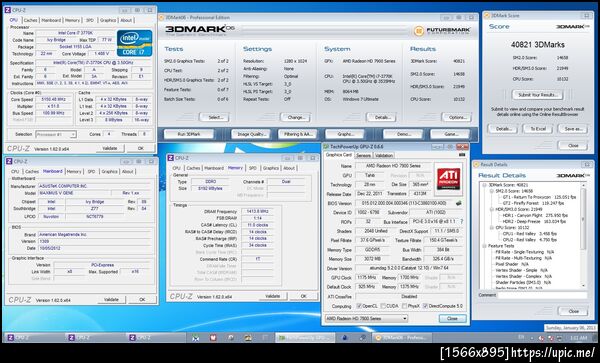Open the TechPowerUp GPU-Z taskbar button
The image size is (600, 363).
[x=305, y=338]
